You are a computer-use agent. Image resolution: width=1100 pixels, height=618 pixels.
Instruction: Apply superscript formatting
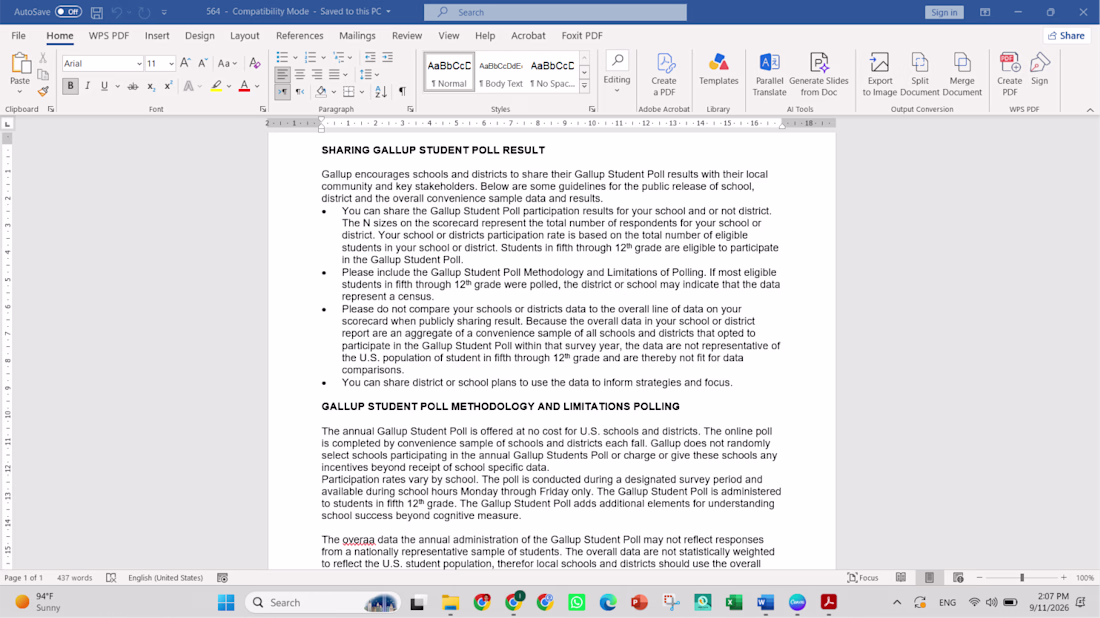(x=168, y=86)
